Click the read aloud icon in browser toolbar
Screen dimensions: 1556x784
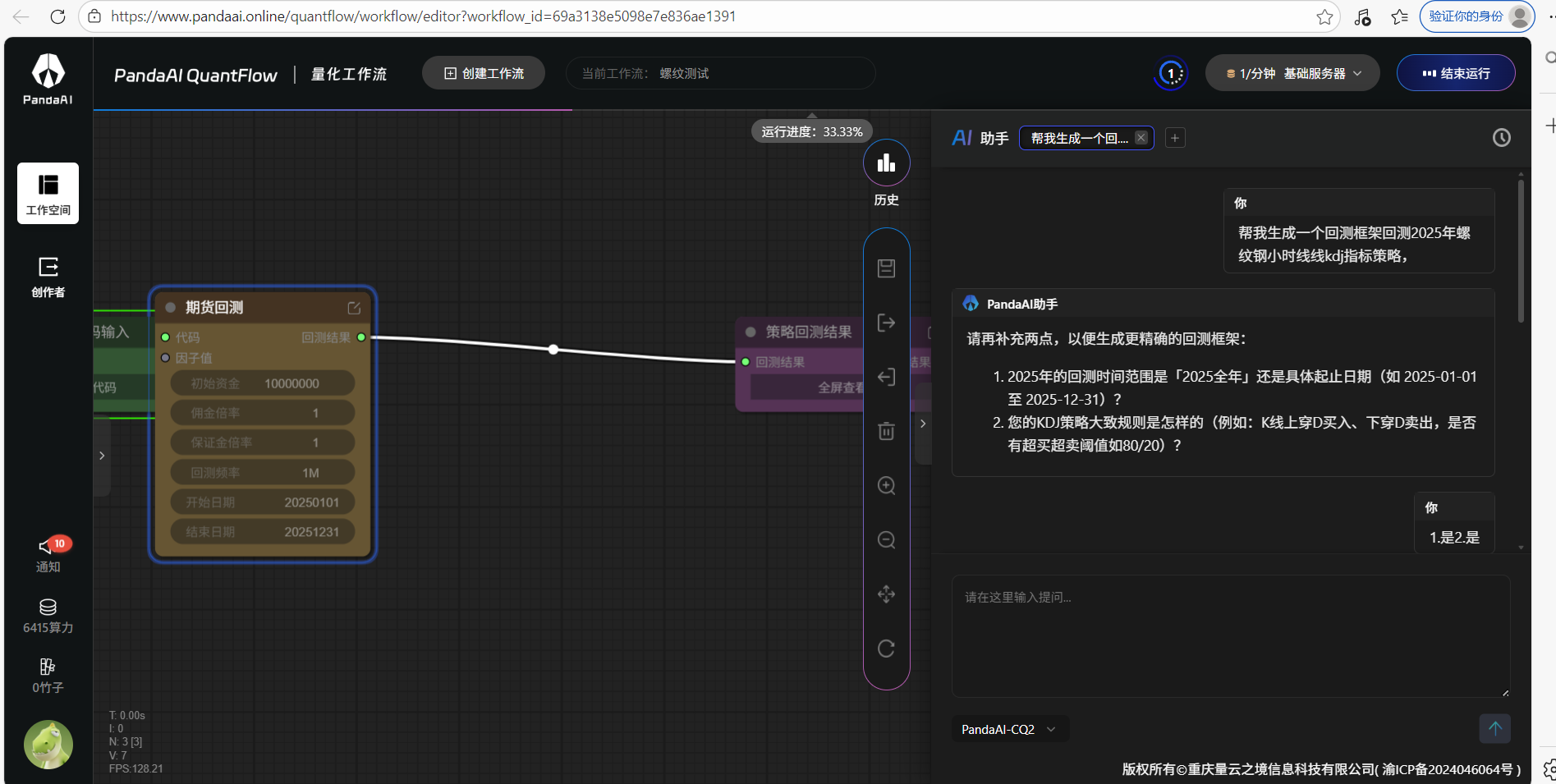pyautogui.click(x=1363, y=16)
